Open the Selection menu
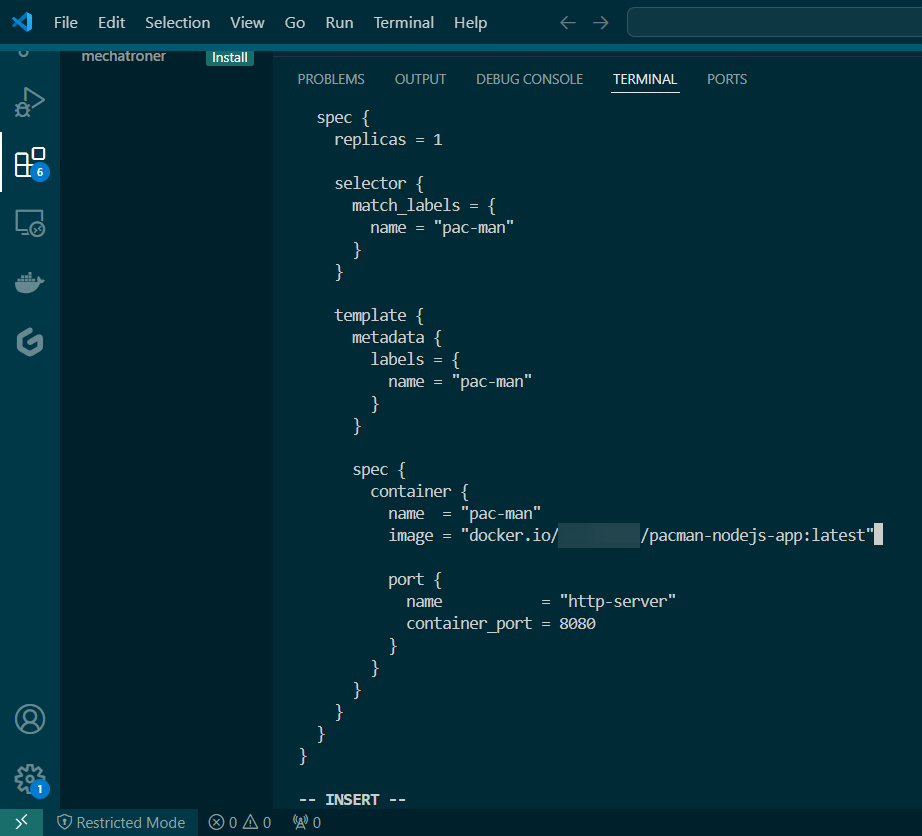 point(177,22)
